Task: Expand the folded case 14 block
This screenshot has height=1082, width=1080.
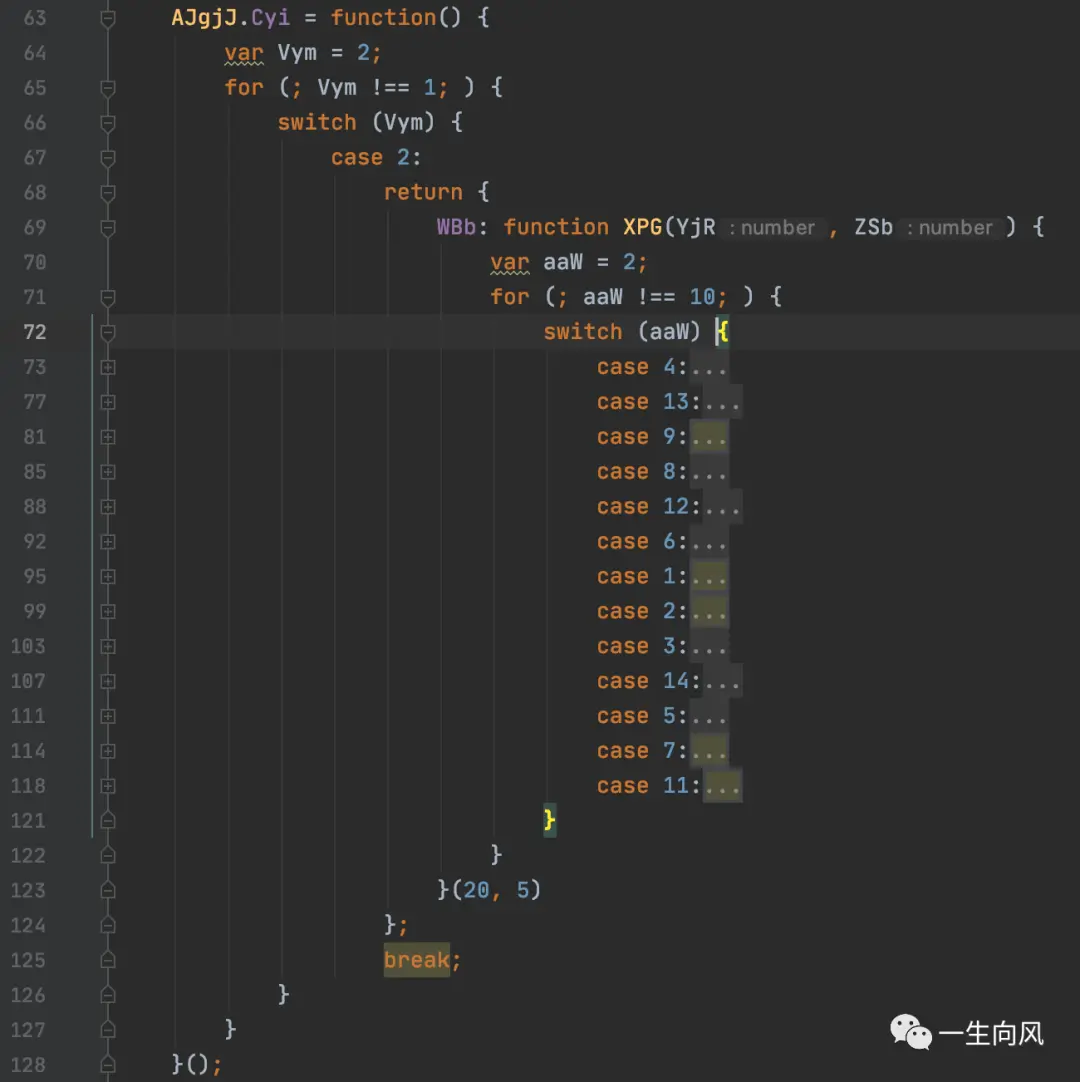Action: [x=108, y=682]
